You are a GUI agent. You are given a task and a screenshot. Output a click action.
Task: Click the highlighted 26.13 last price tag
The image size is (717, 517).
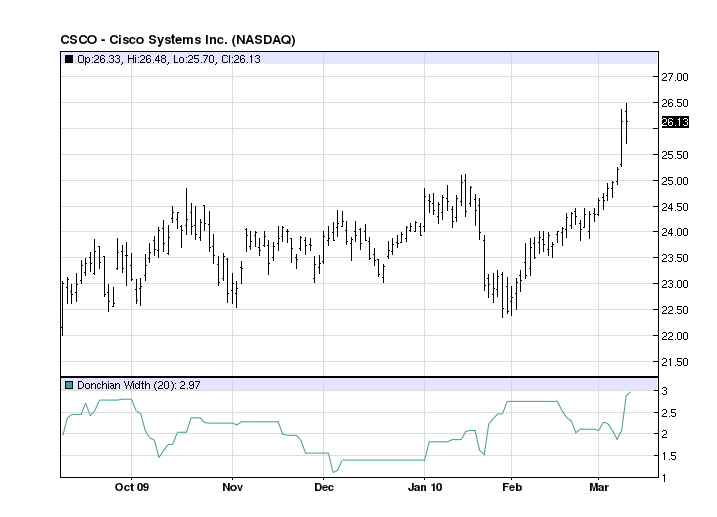click(x=675, y=122)
